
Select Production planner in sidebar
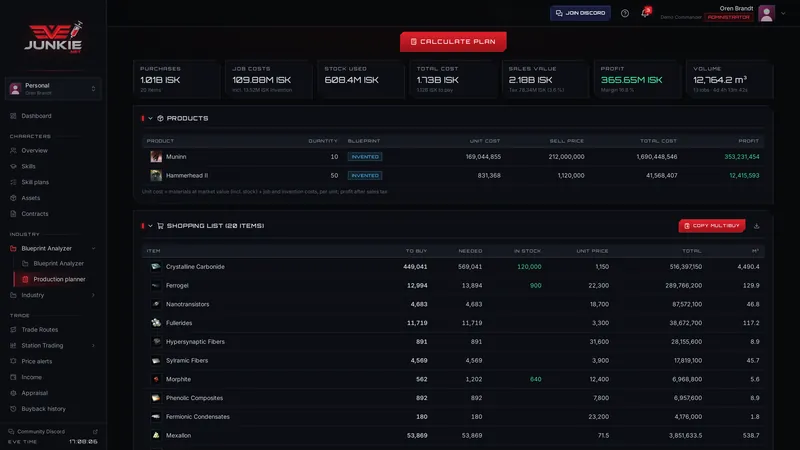[x=59, y=279]
